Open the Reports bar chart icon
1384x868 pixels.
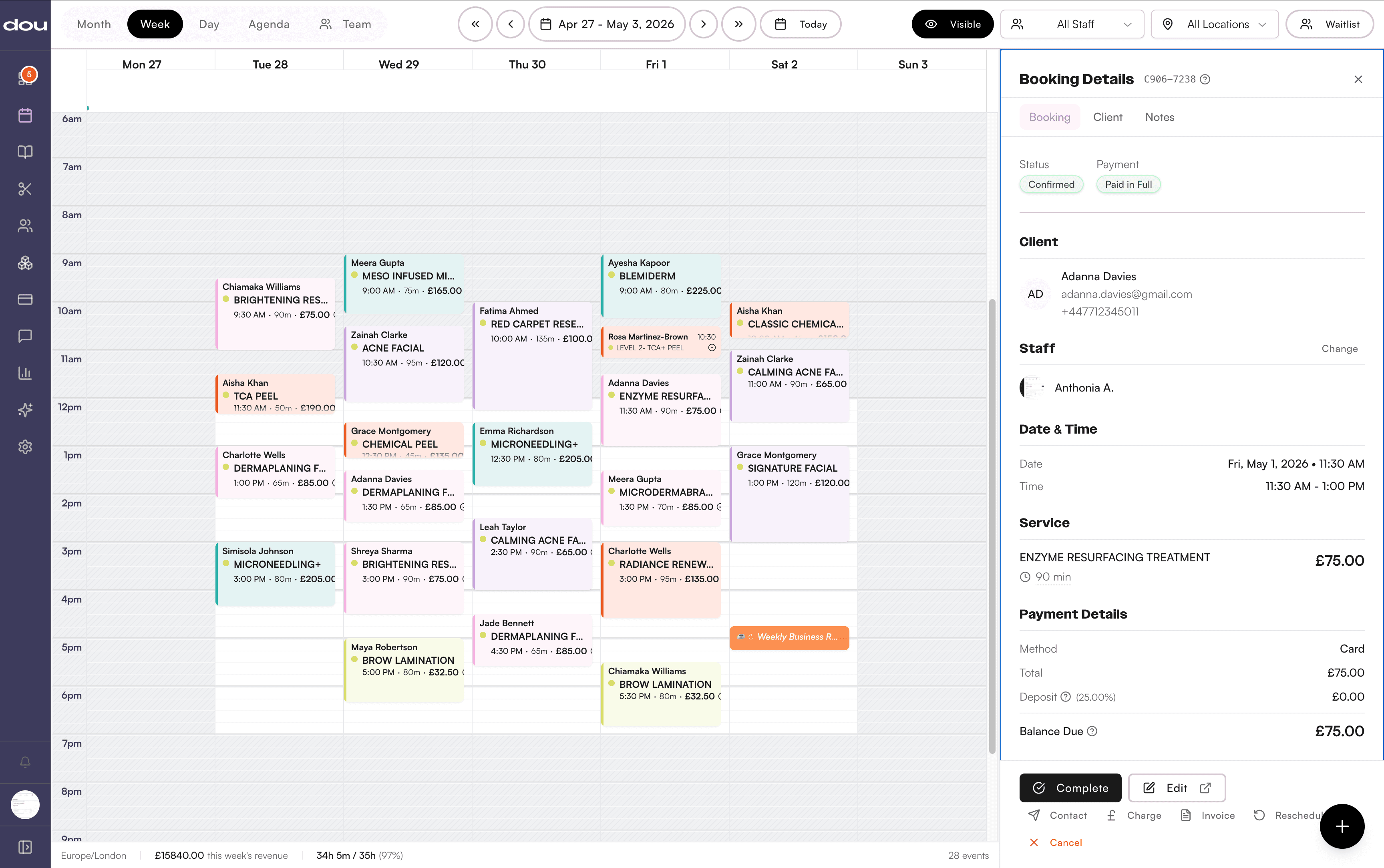[x=25, y=373]
